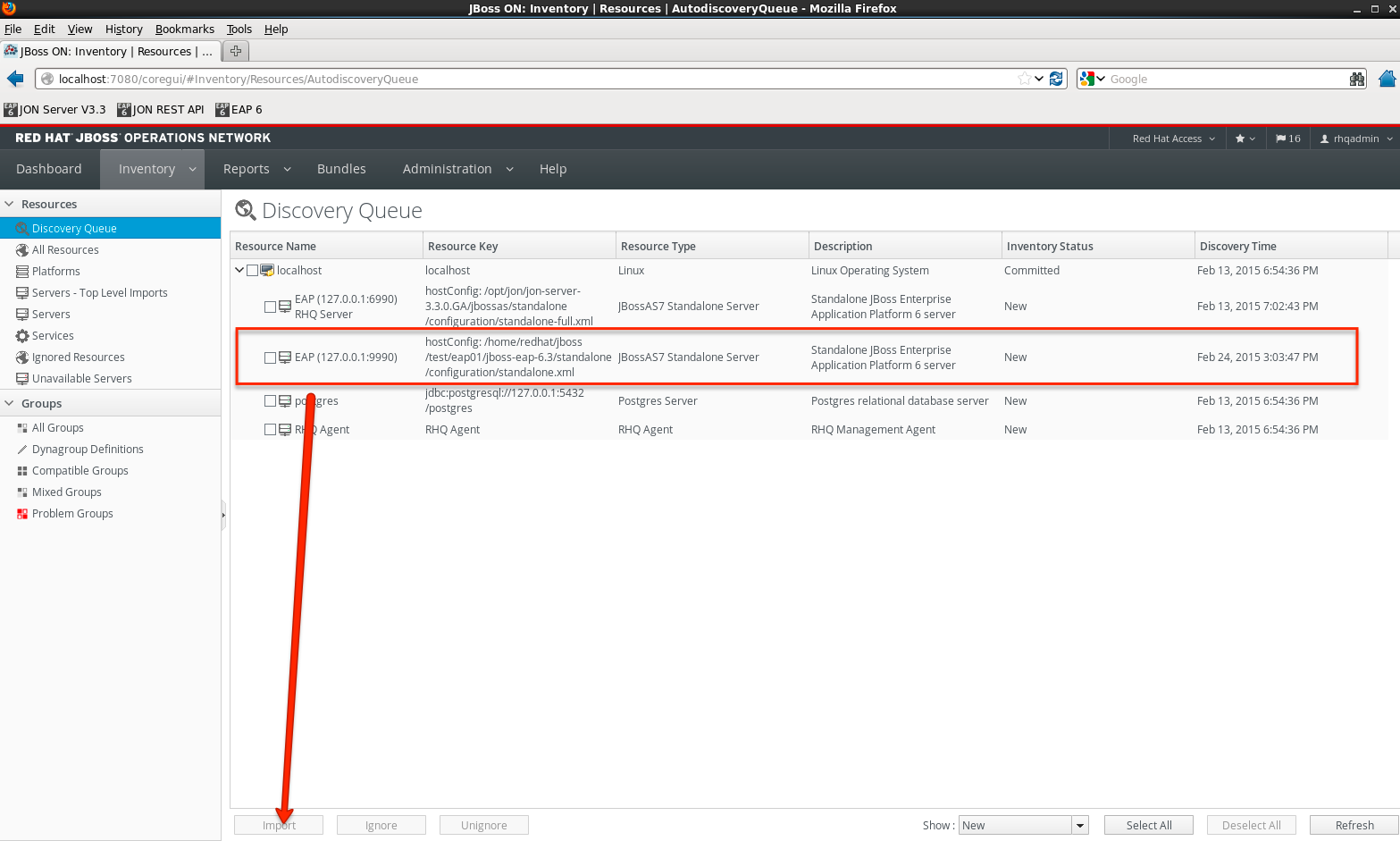Image resolution: width=1400 pixels, height=841 pixels.
Task: Click the Ignored Resources icon
Action: click(22, 357)
